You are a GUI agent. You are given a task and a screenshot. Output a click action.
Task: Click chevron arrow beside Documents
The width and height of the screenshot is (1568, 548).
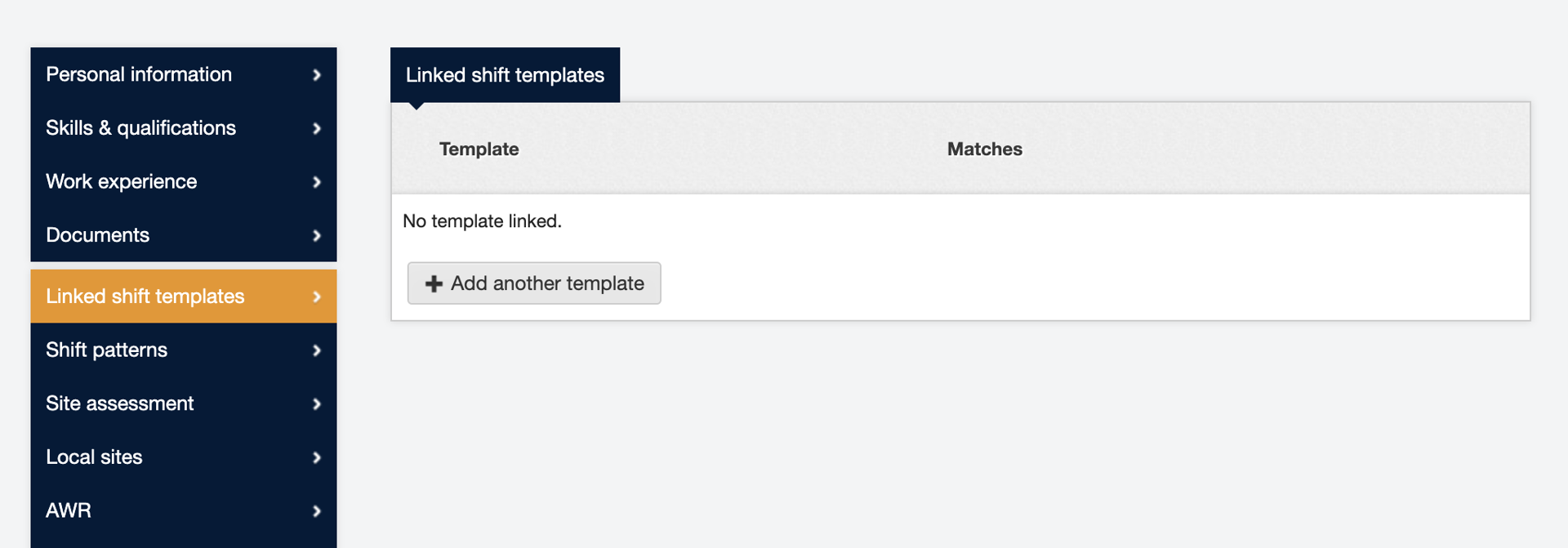click(x=317, y=236)
